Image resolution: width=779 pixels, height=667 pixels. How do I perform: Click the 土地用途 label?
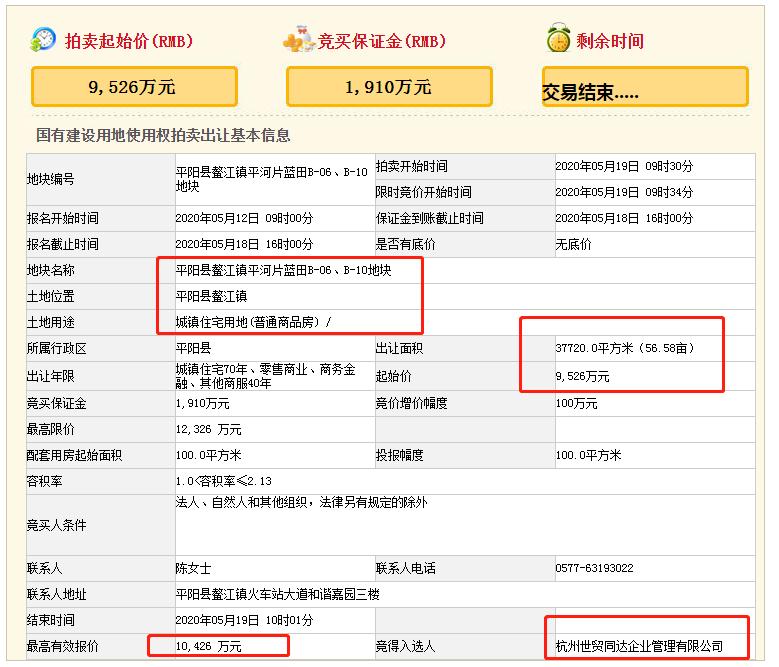pyautogui.click(x=51, y=322)
